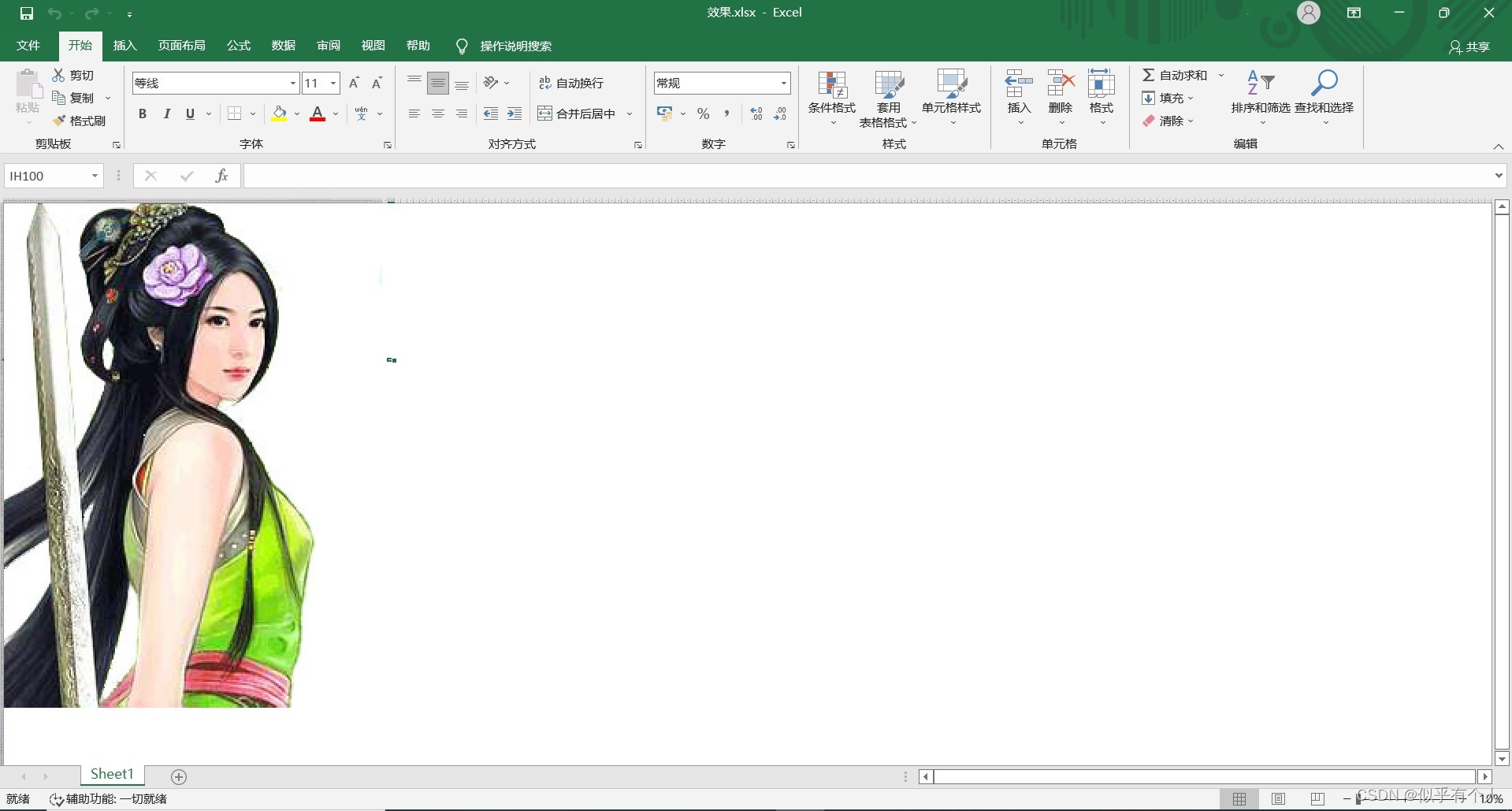1512x811 pixels.
Task: Open 查找和选择 find and select
Action: pos(1324,98)
